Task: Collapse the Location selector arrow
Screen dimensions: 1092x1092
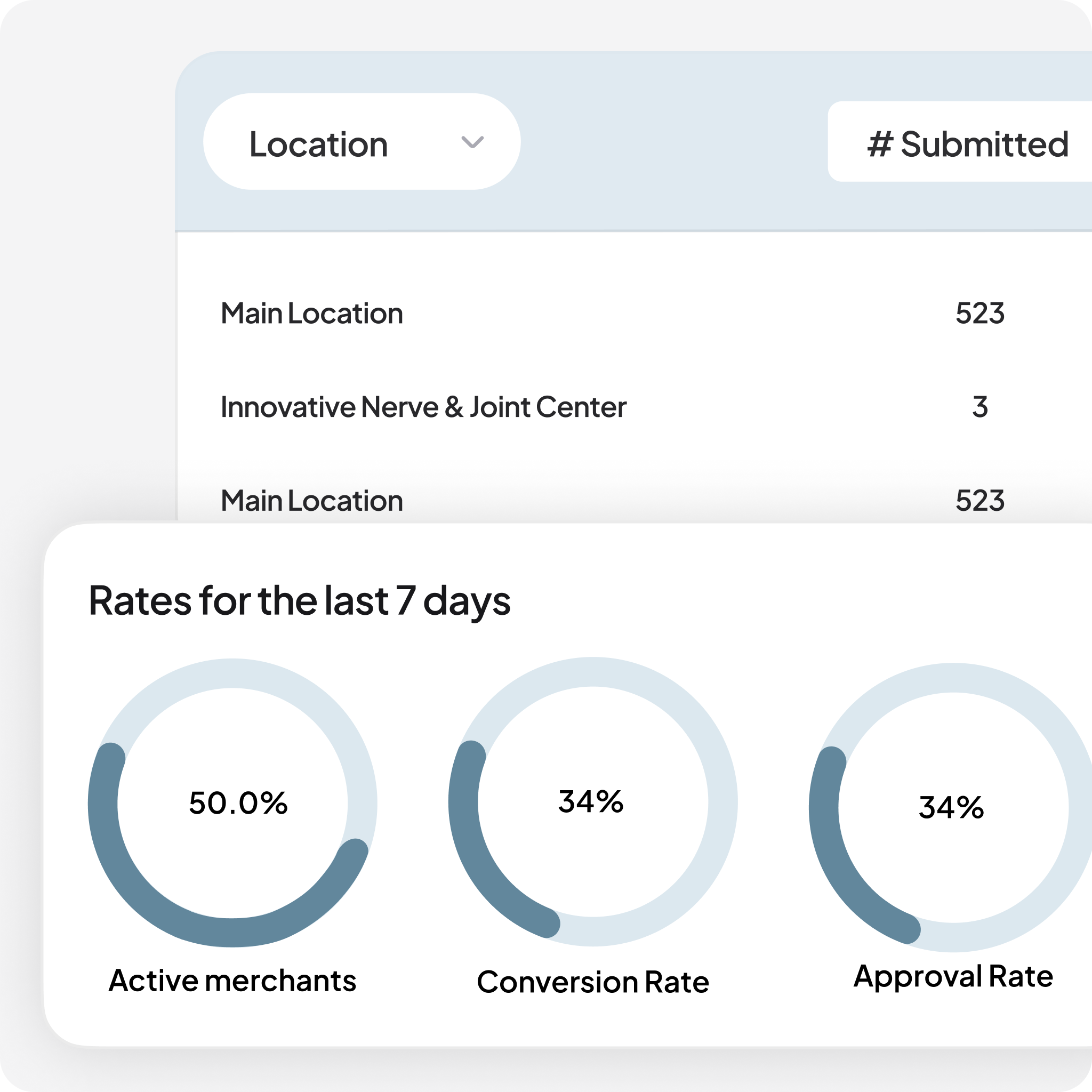Action: click(x=472, y=142)
